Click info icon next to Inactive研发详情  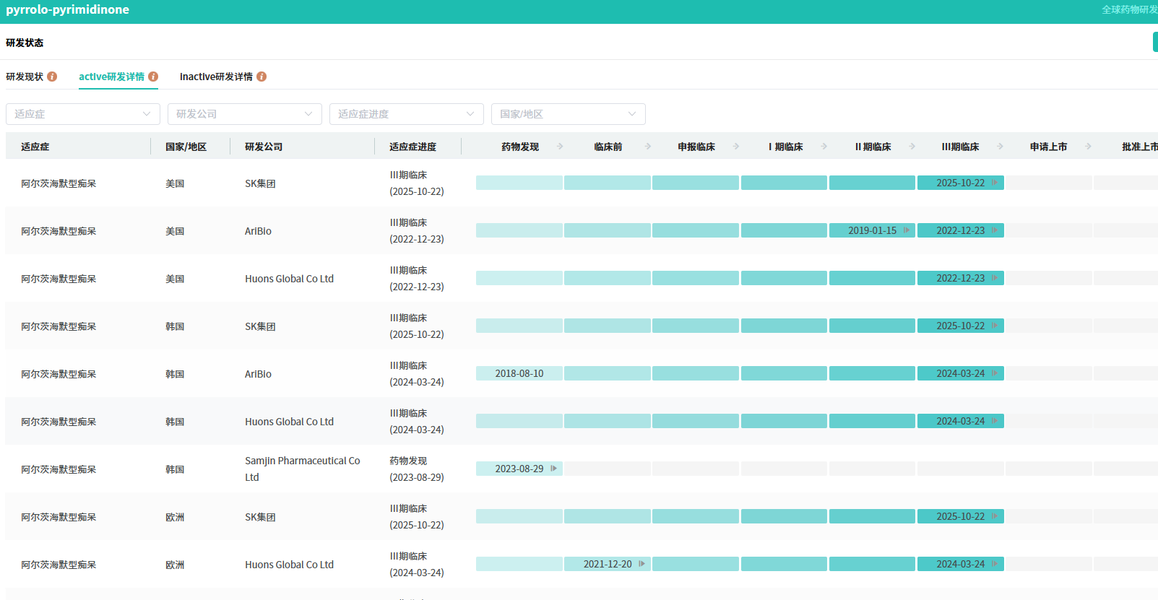tap(261, 76)
